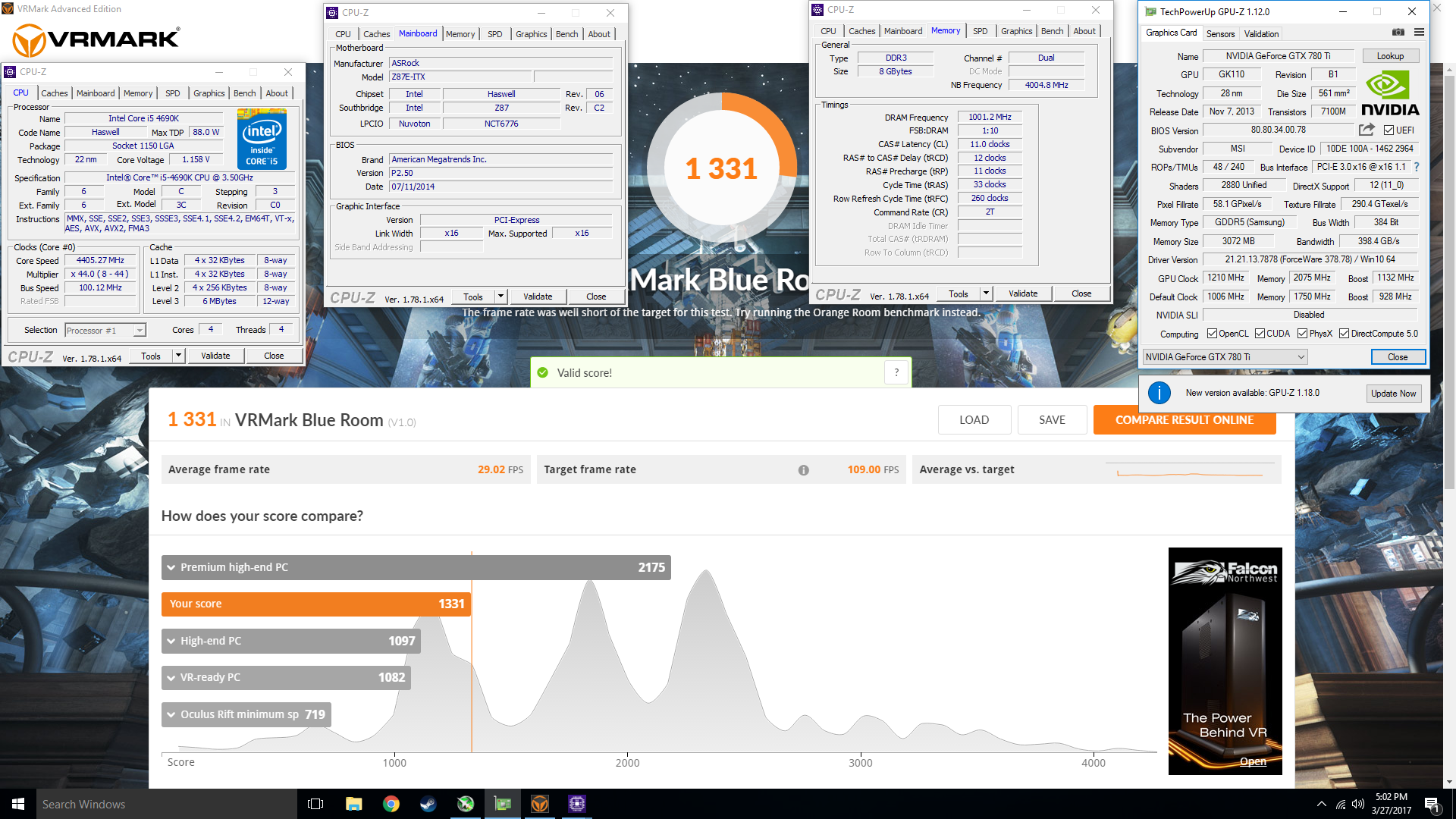Screen dimensions: 1456x819
Task: Click the valid score question mark button
Action: pos(896,372)
